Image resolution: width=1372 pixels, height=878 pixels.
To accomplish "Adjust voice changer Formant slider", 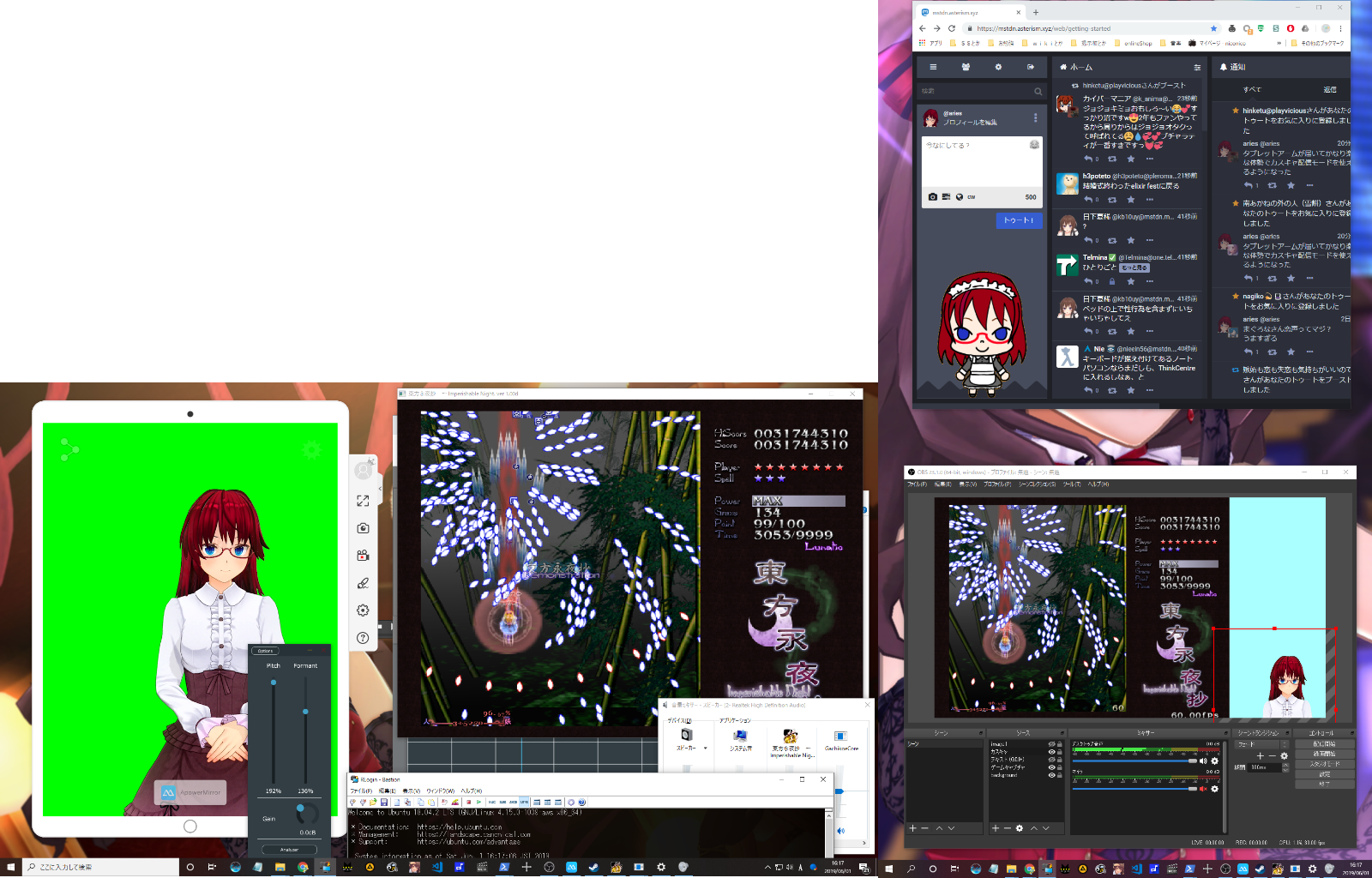I will 305,712.
